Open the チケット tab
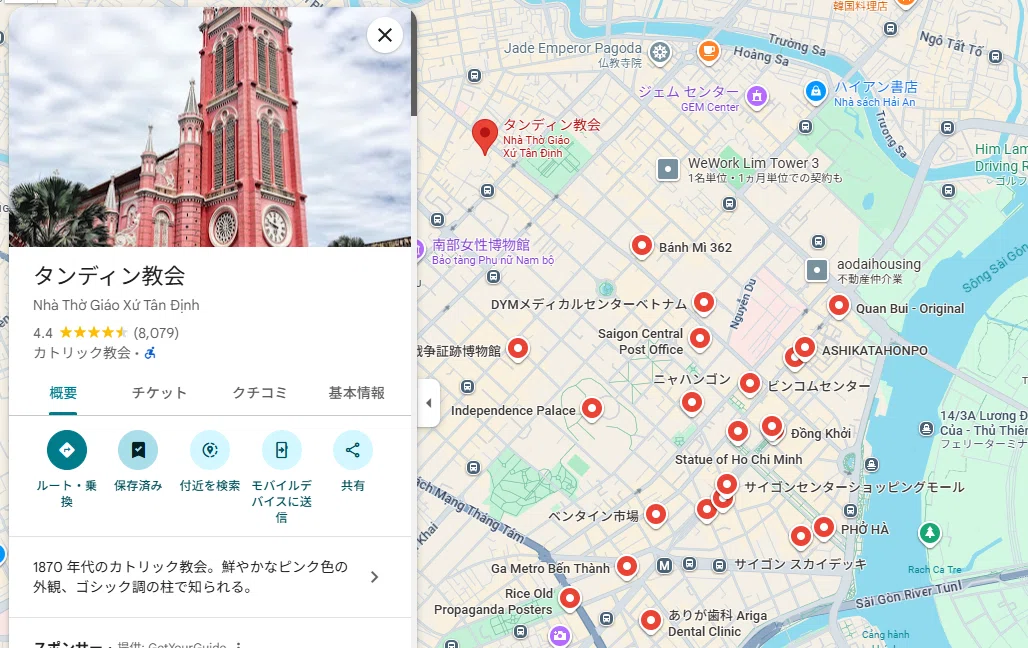The width and height of the screenshot is (1028, 648). tap(159, 393)
